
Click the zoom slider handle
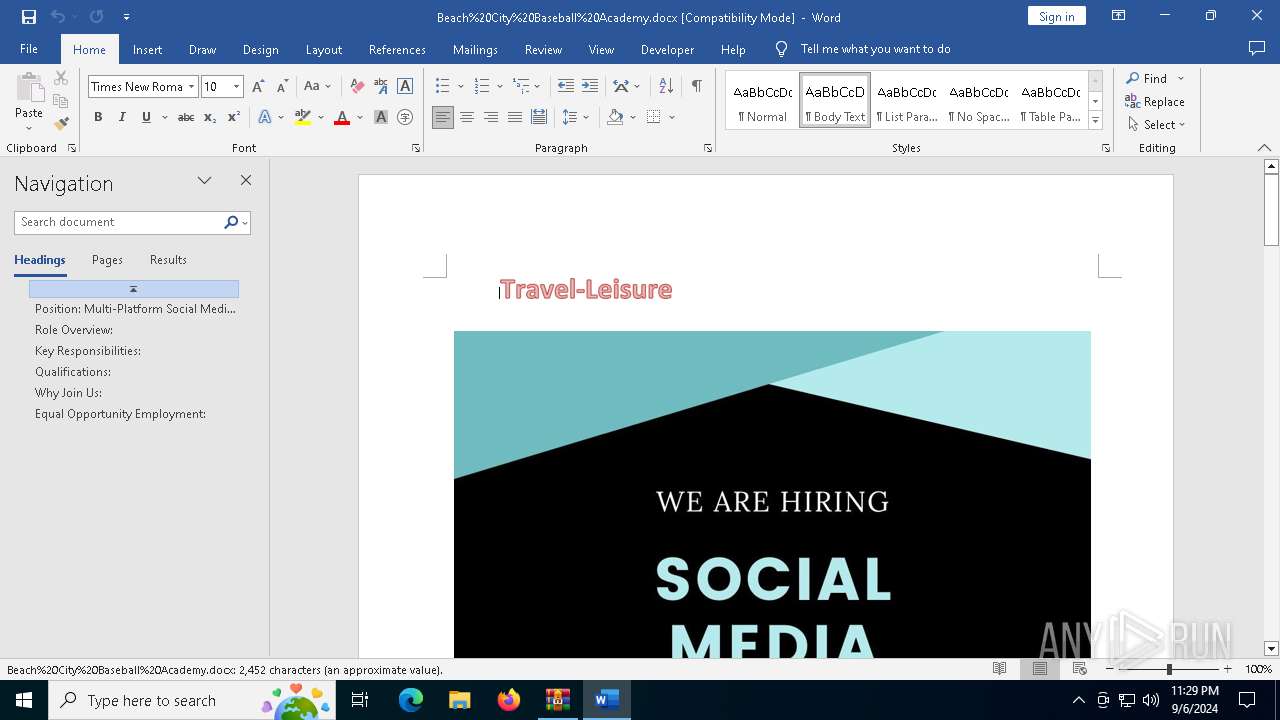point(1169,669)
